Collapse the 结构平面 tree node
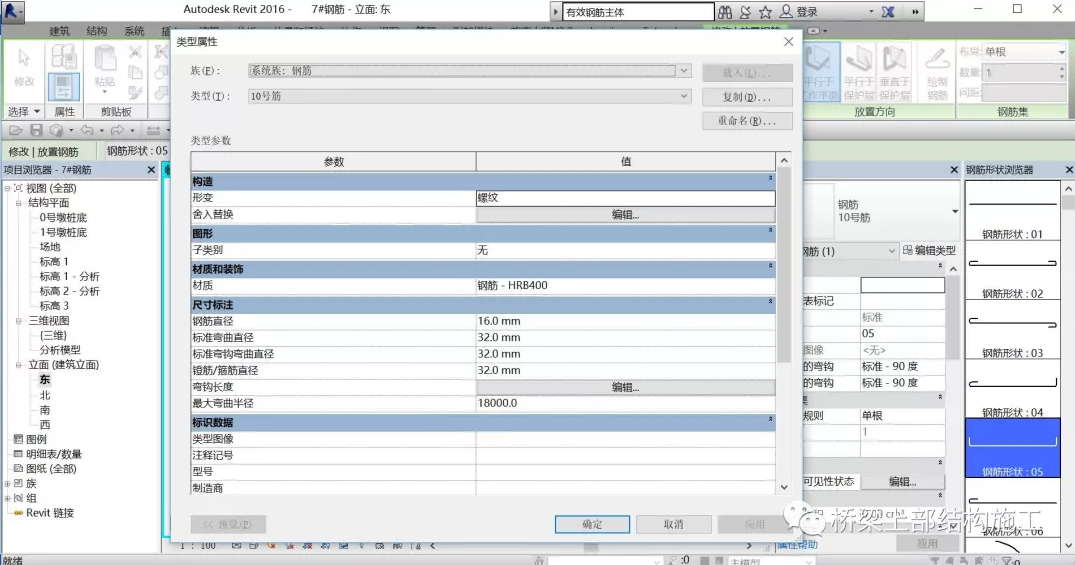 tap(20, 203)
